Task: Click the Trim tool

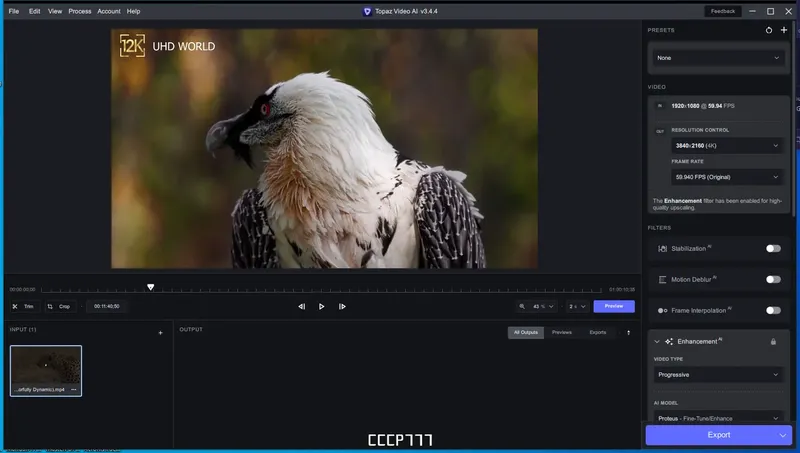Action: pos(23,306)
